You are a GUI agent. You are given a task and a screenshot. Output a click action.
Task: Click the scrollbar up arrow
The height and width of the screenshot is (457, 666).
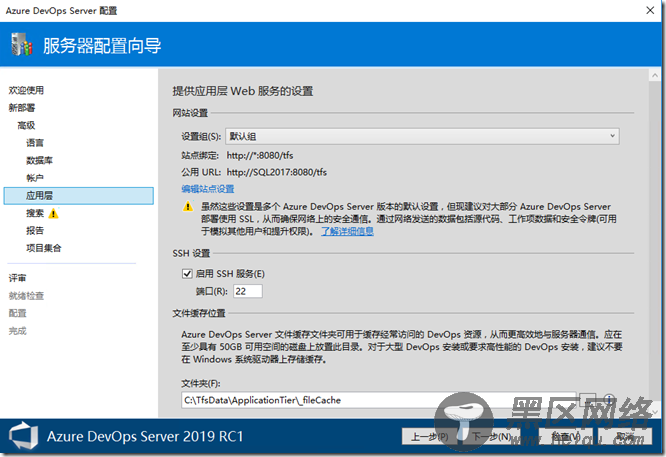(x=655, y=76)
